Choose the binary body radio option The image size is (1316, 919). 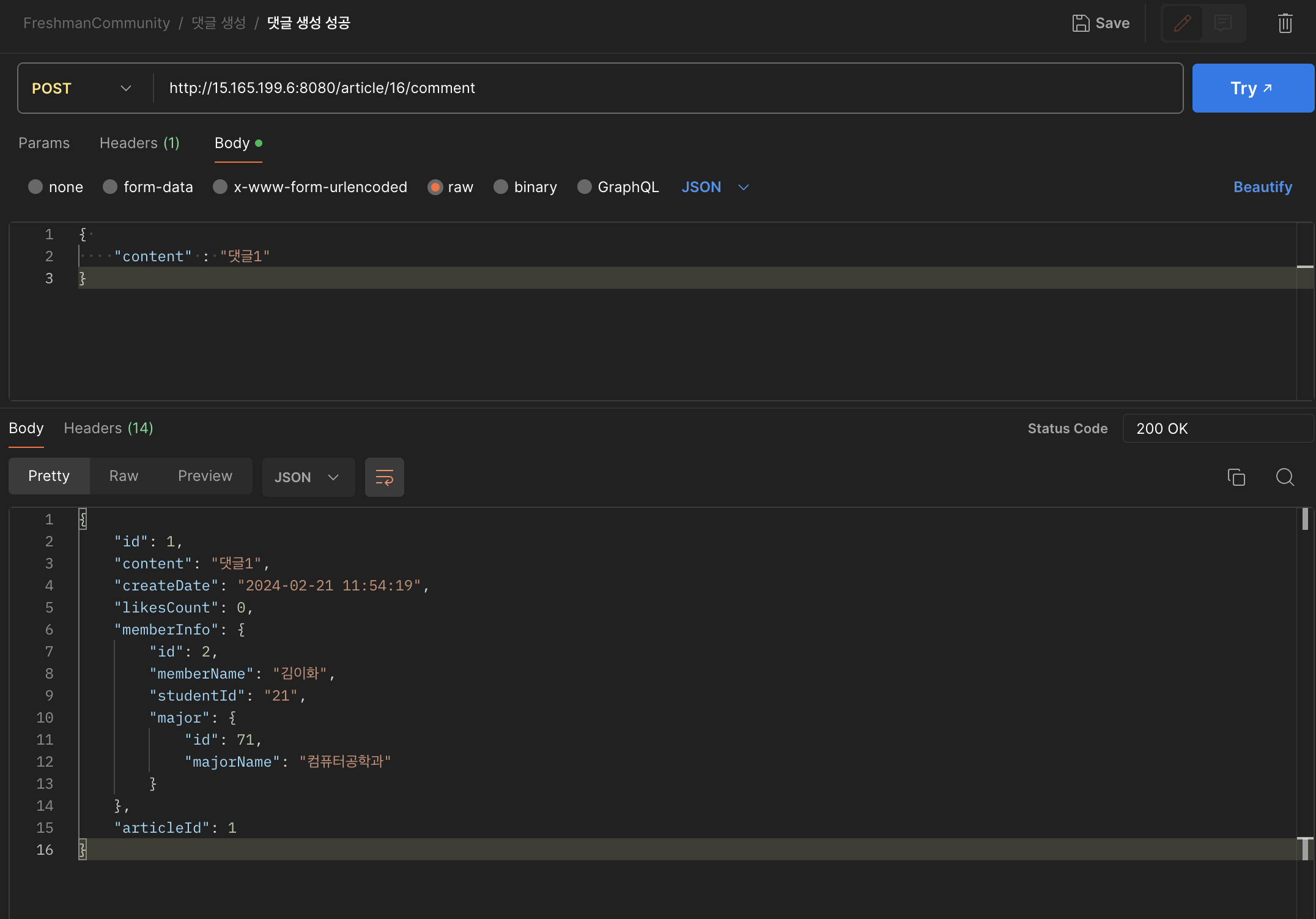(x=501, y=187)
